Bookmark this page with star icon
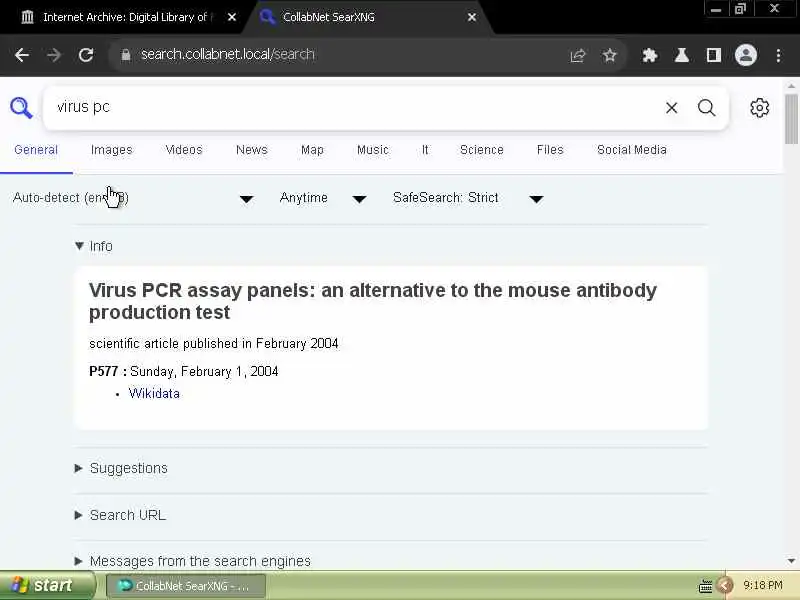The image size is (800, 600). 610,55
